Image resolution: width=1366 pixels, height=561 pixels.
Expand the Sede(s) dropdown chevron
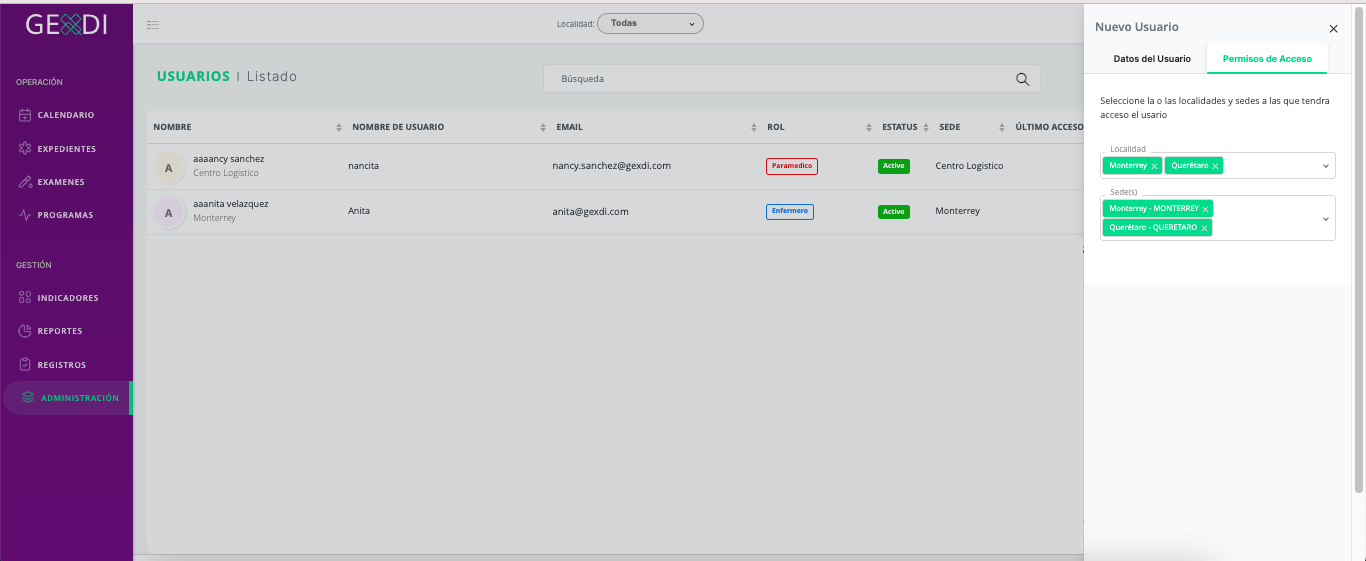coord(1326,218)
